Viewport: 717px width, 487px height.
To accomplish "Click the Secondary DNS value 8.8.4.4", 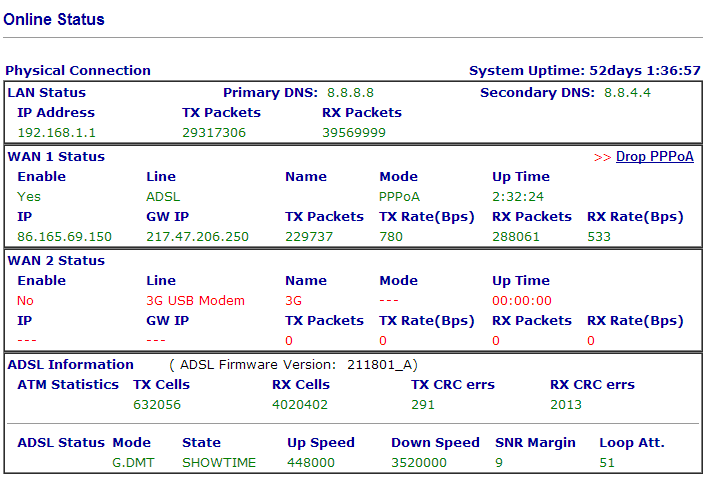I will point(627,93).
